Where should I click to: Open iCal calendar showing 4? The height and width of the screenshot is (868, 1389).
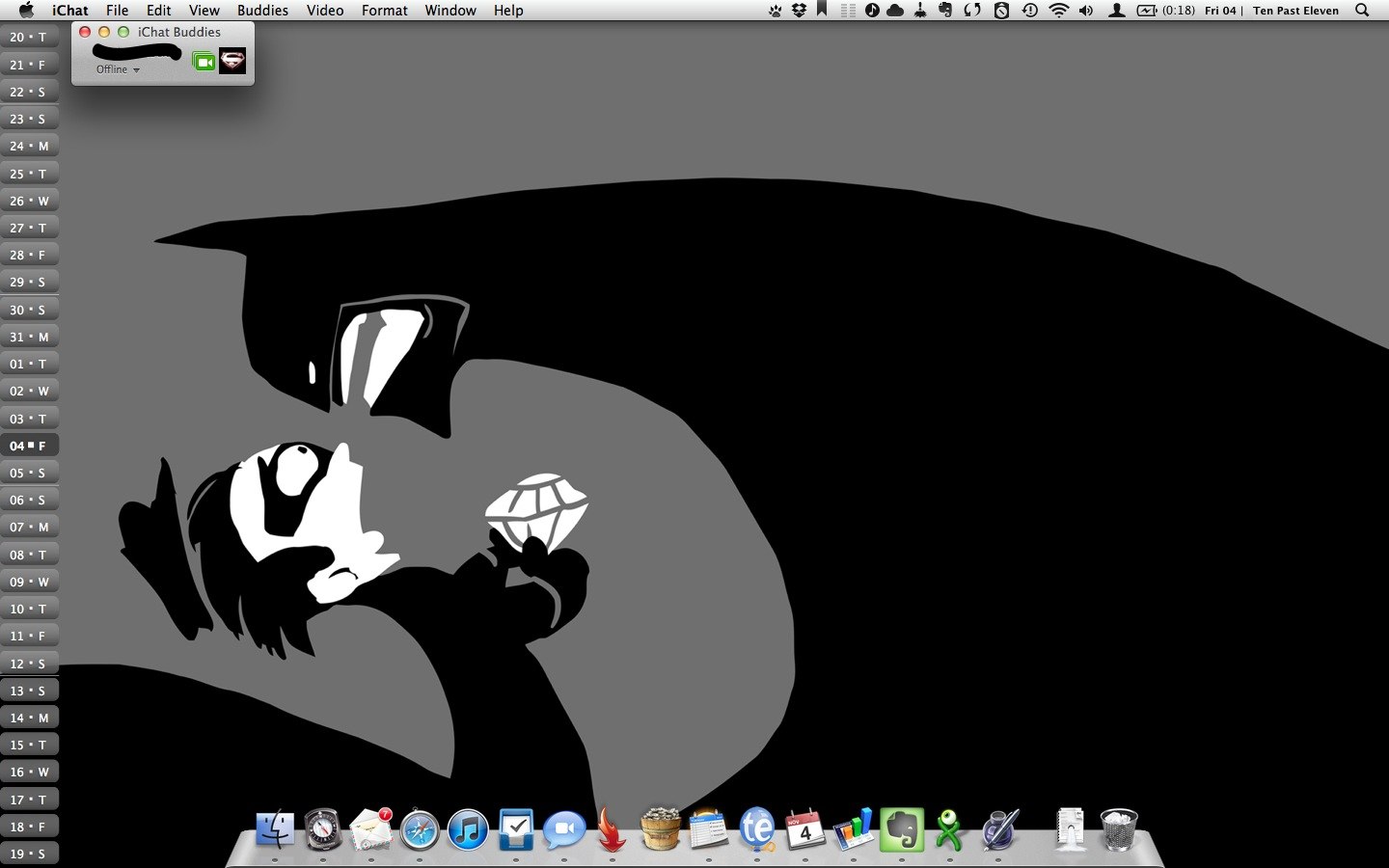pos(805,829)
